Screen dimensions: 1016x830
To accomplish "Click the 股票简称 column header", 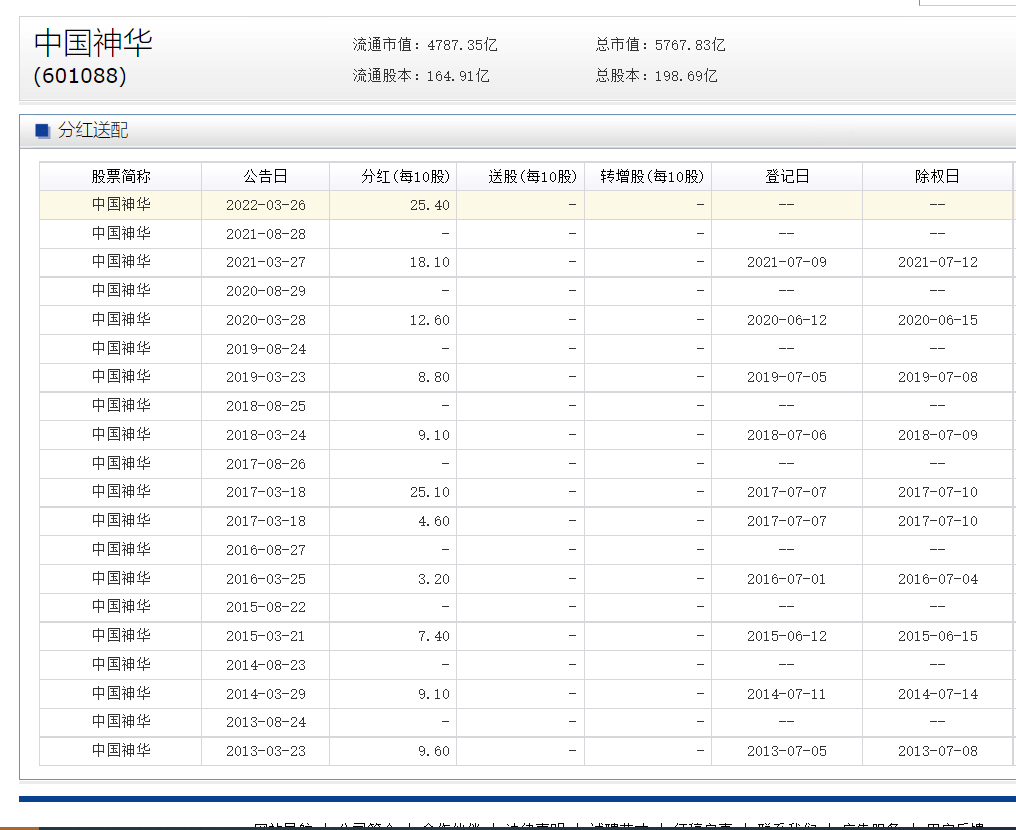I will pyautogui.click(x=121, y=176).
